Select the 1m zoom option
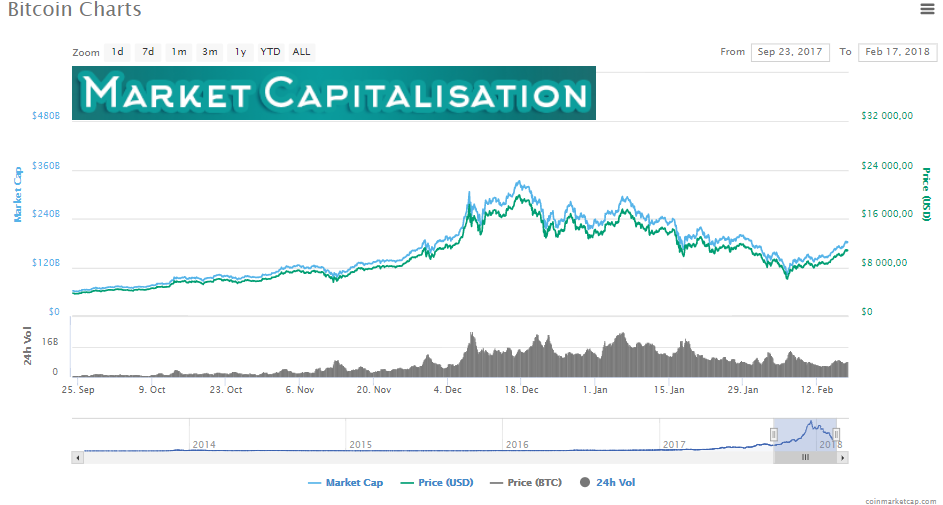943x505 pixels. 179,51
